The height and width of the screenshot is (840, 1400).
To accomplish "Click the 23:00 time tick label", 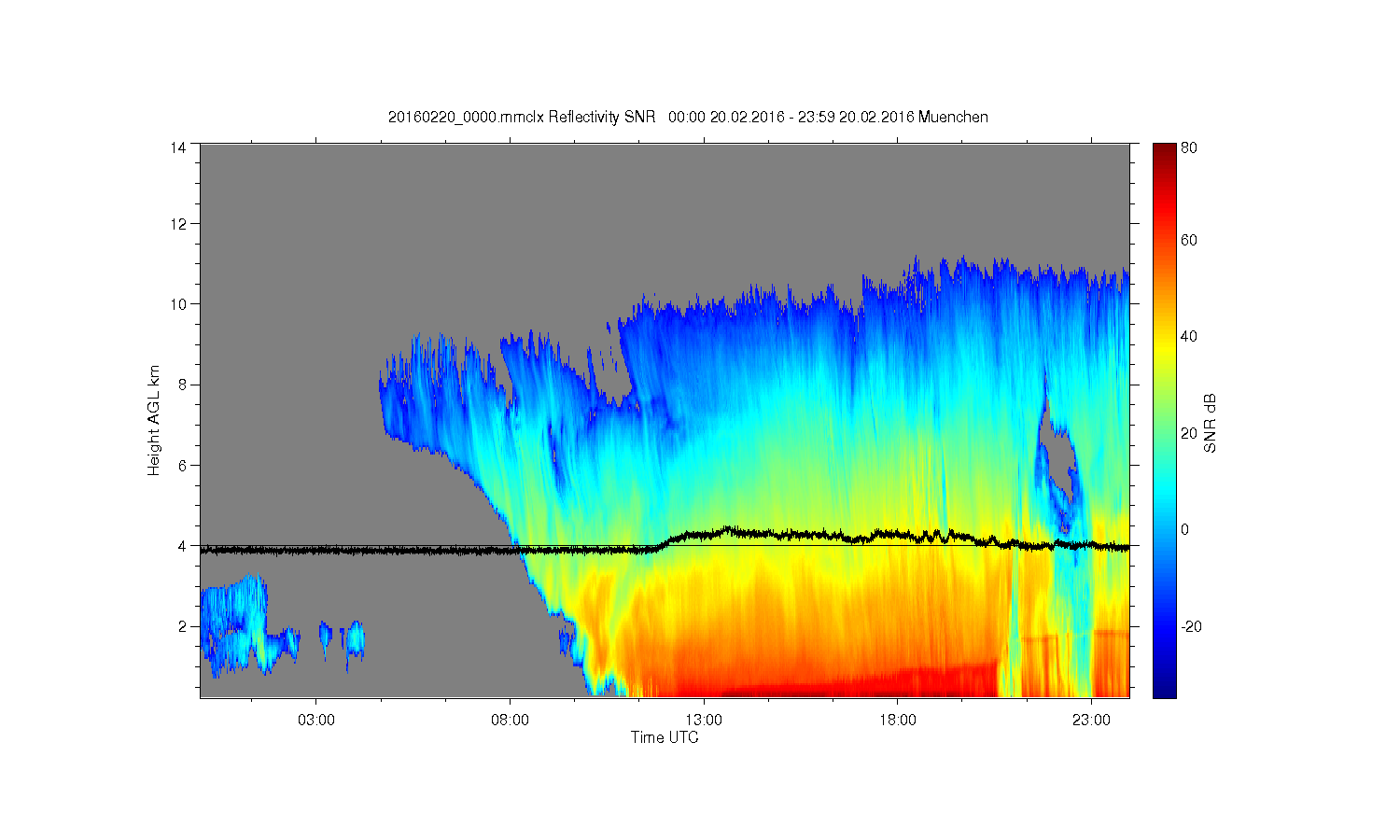I will (1091, 721).
